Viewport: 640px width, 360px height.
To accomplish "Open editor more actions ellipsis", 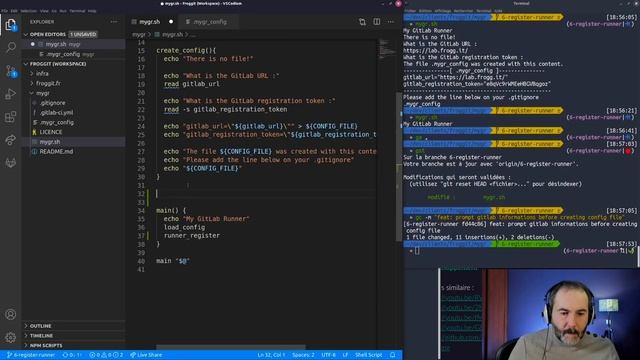I will pyautogui.click(x=391, y=22).
